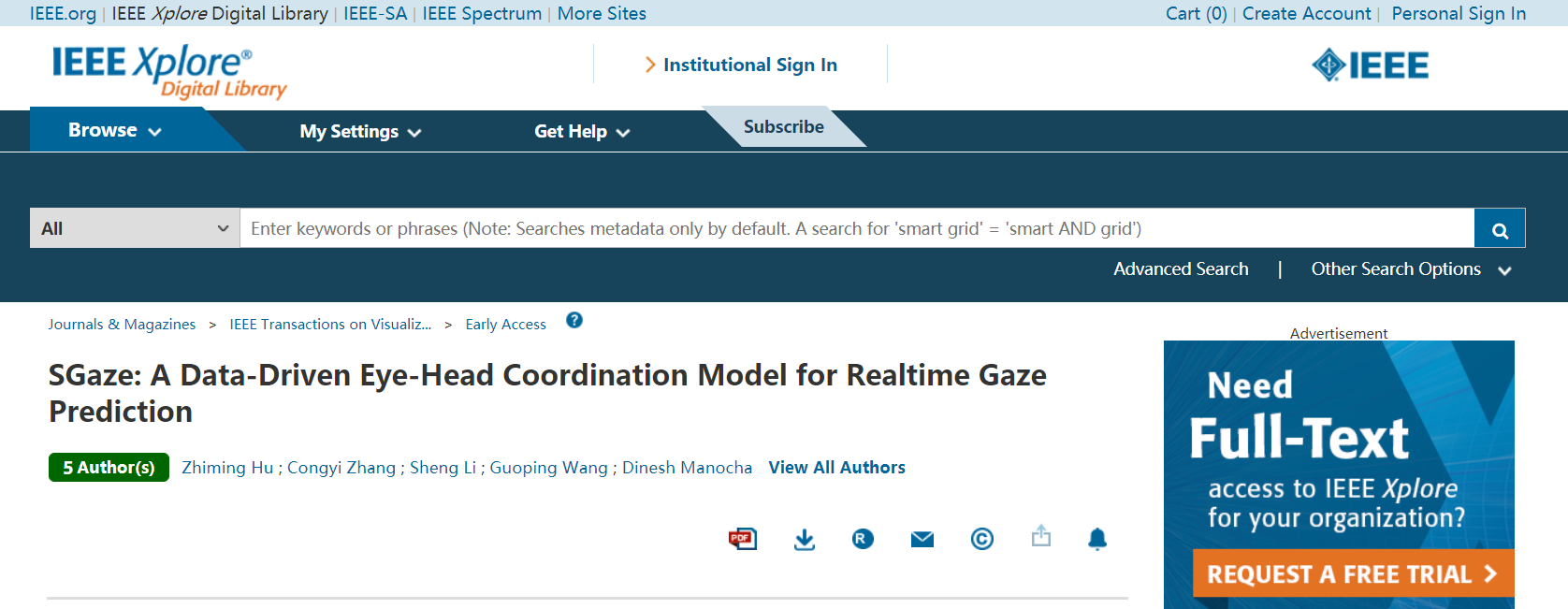Open the Browse menu

coord(114,130)
